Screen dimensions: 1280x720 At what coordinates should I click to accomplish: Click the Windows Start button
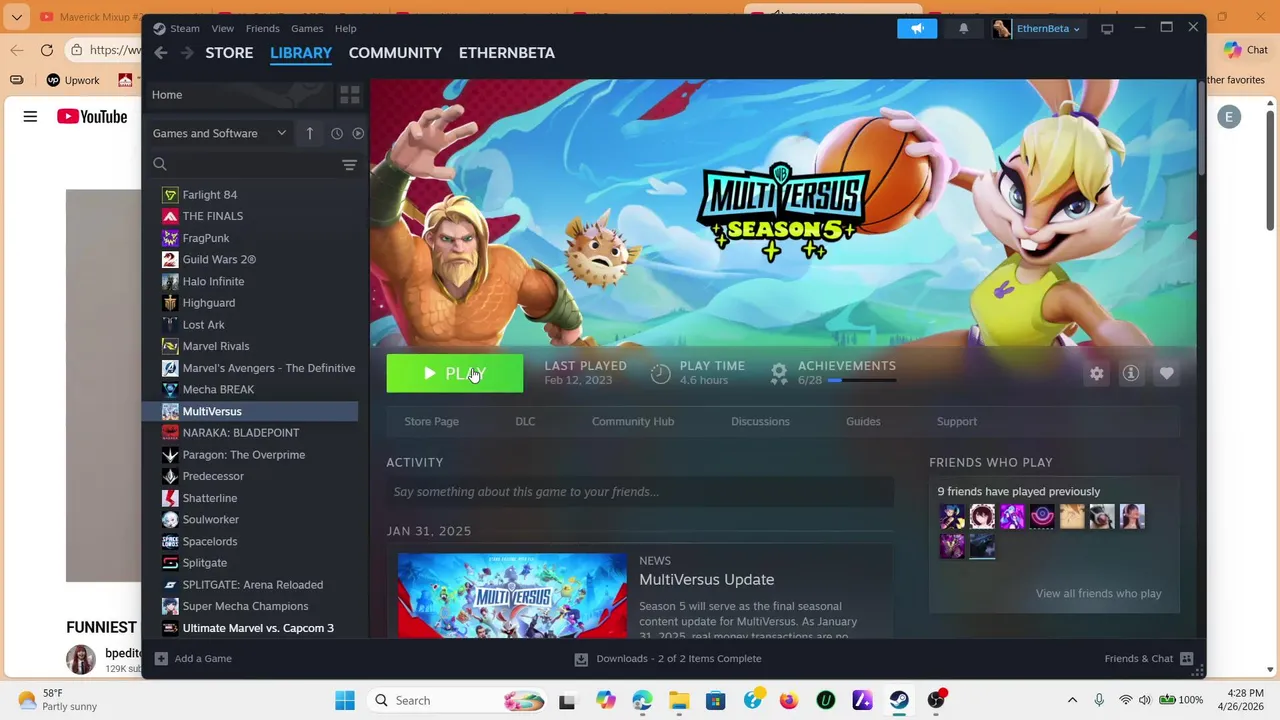(x=345, y=700)
